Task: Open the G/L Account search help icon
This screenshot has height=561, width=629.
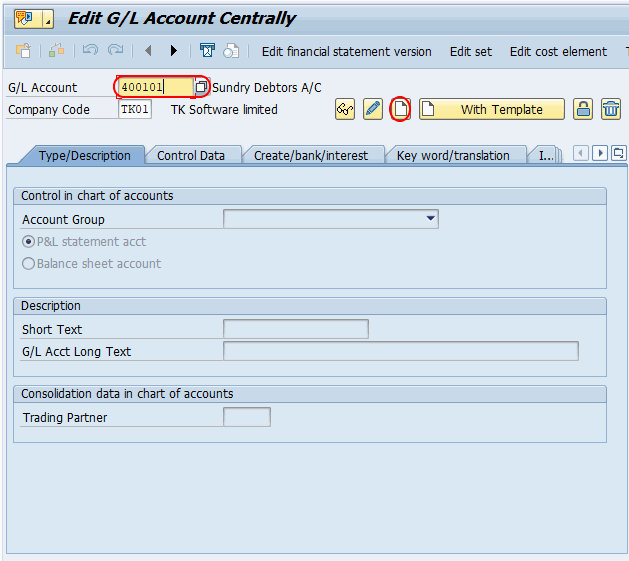Action: pos(201,87)
